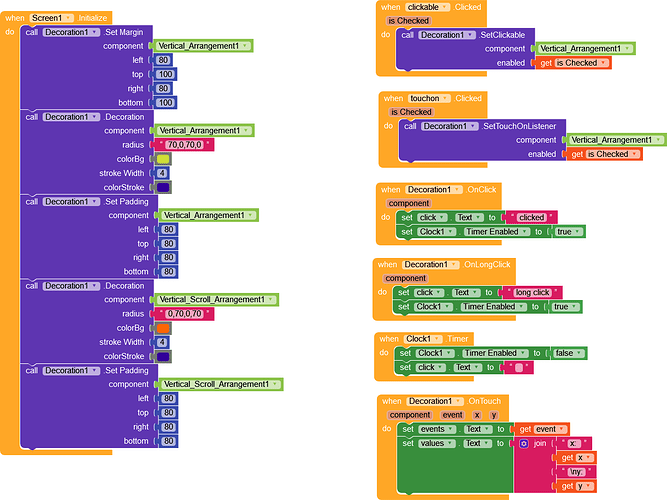This screenshot has width=667, height=500.
Task: Open Vertical_Scroll_Arrangement1 dropdown in Set Padding block
Action: coord(221,384)
